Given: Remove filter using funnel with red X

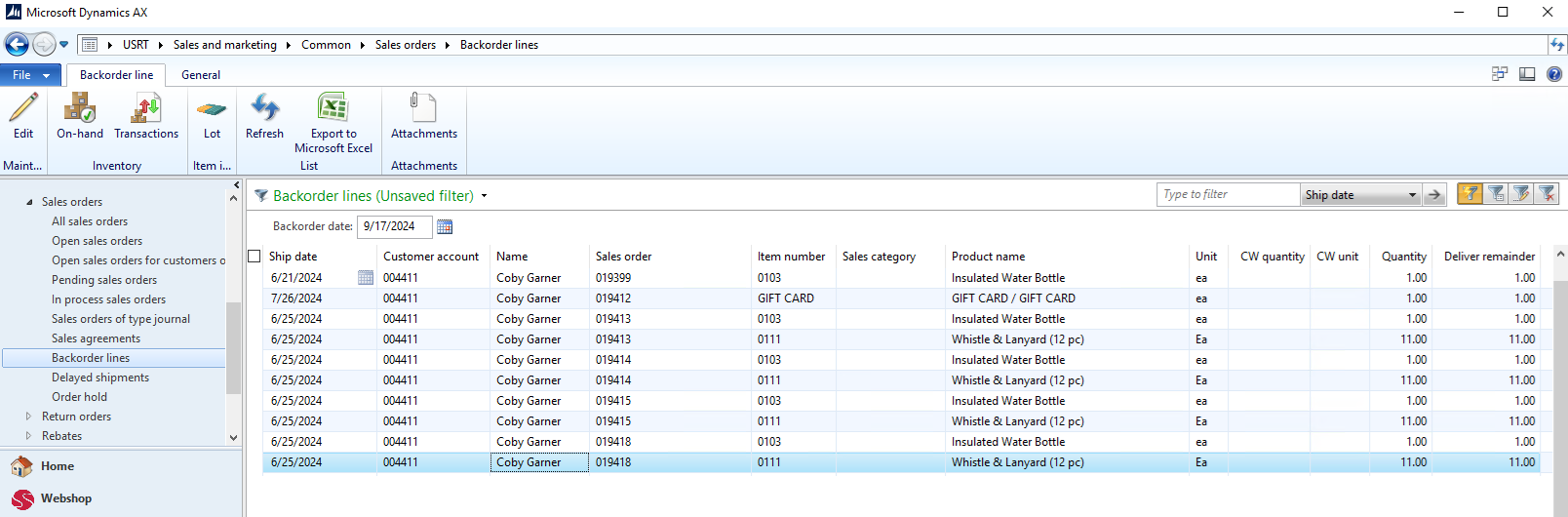Looking at the screenshot, I should click(1547, 194).
